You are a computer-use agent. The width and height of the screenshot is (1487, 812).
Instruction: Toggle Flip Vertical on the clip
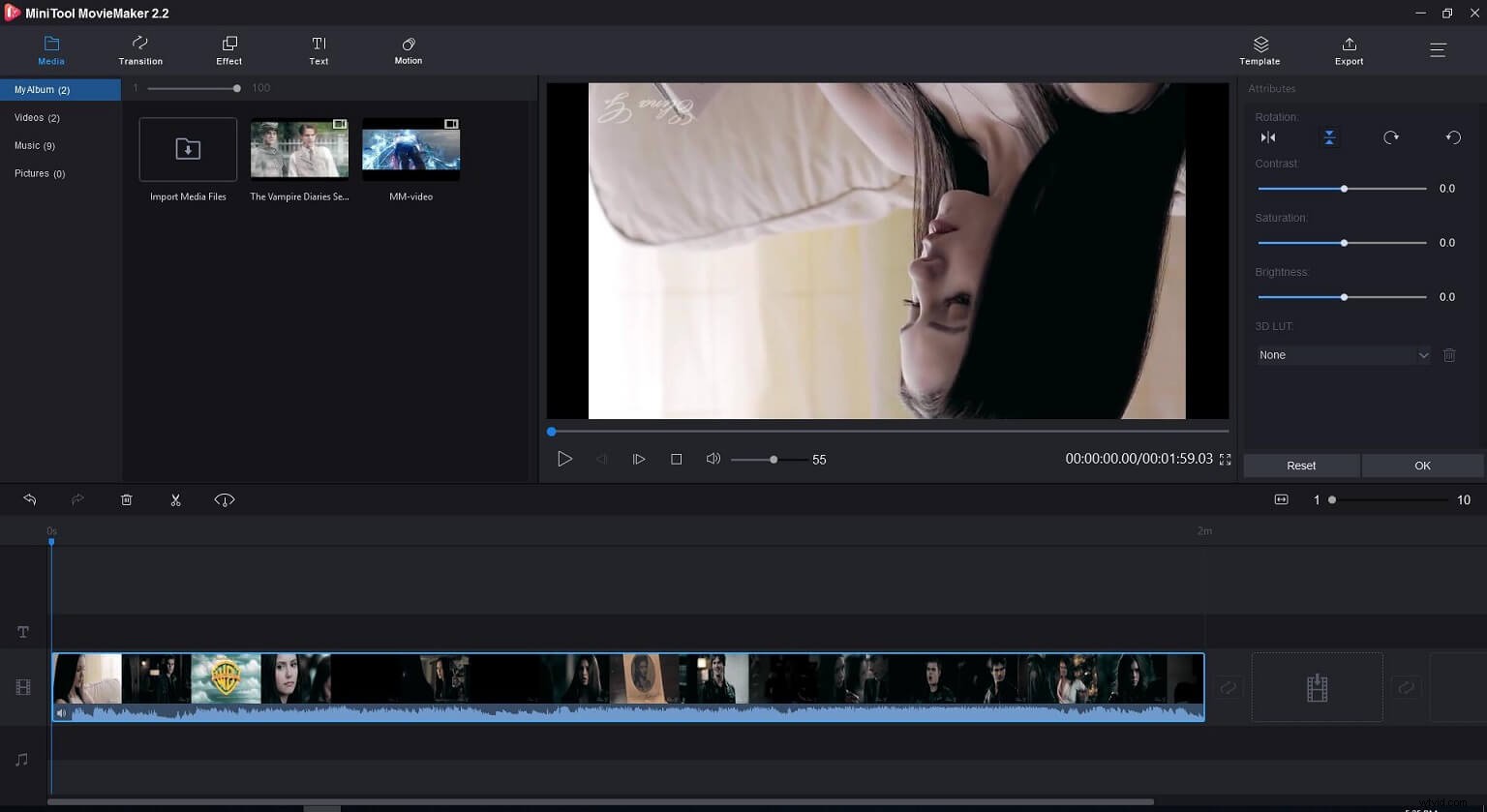tap(1329, 136)
